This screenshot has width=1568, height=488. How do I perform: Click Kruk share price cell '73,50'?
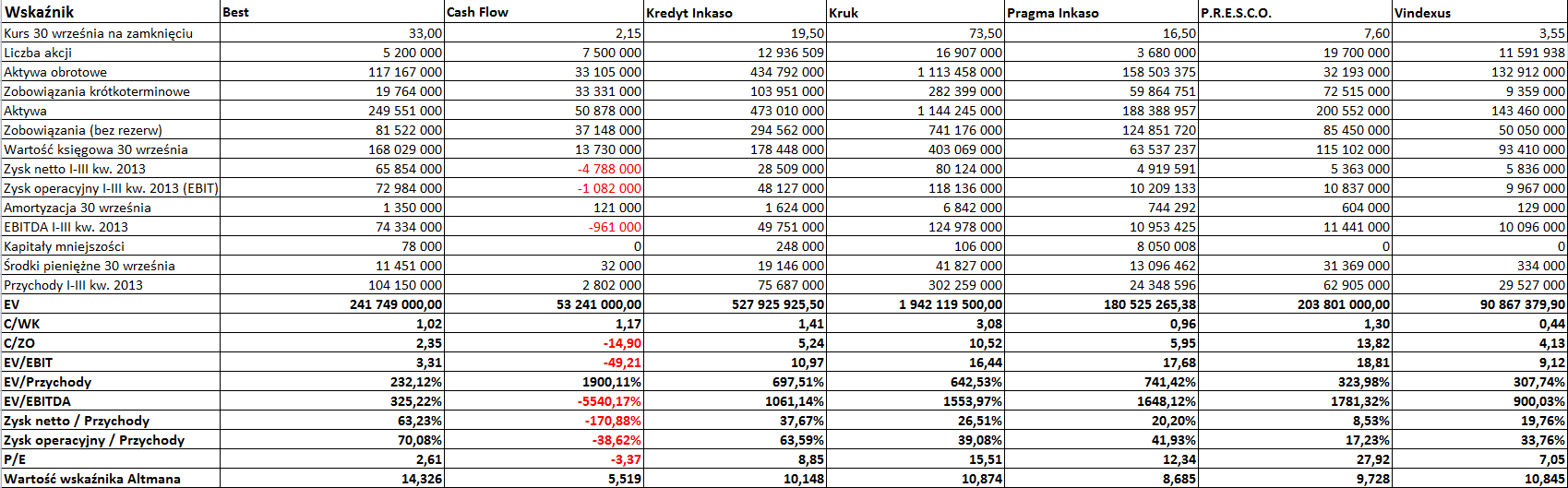tap(985, 33)
